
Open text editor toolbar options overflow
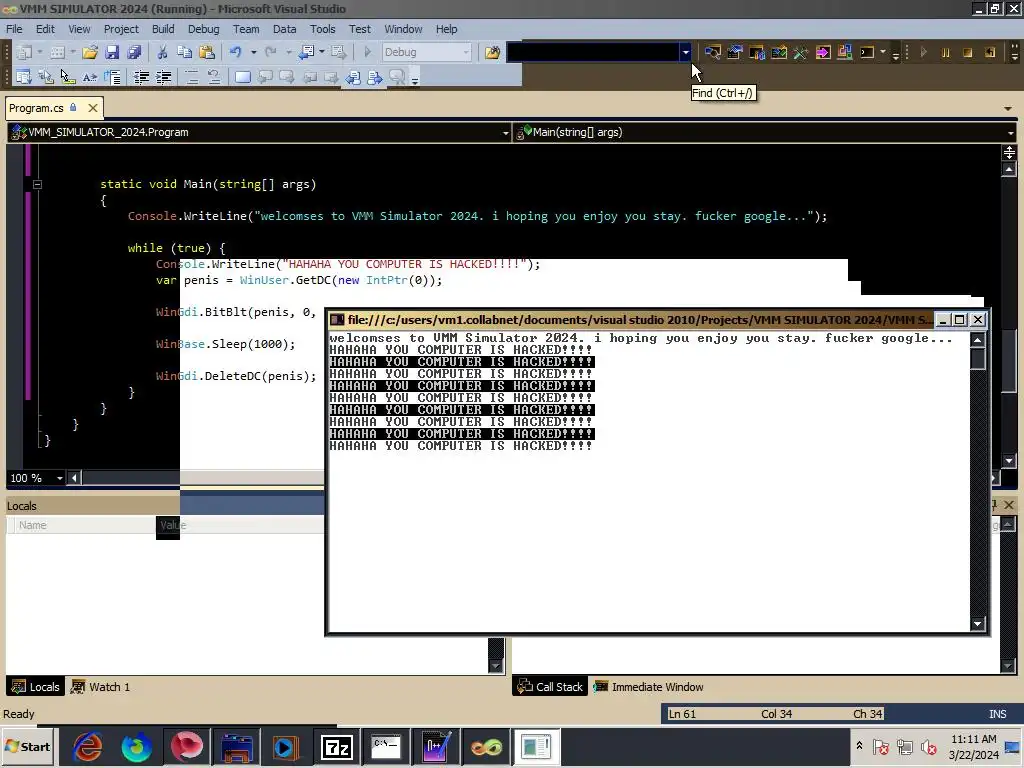[x=415, y=78]
